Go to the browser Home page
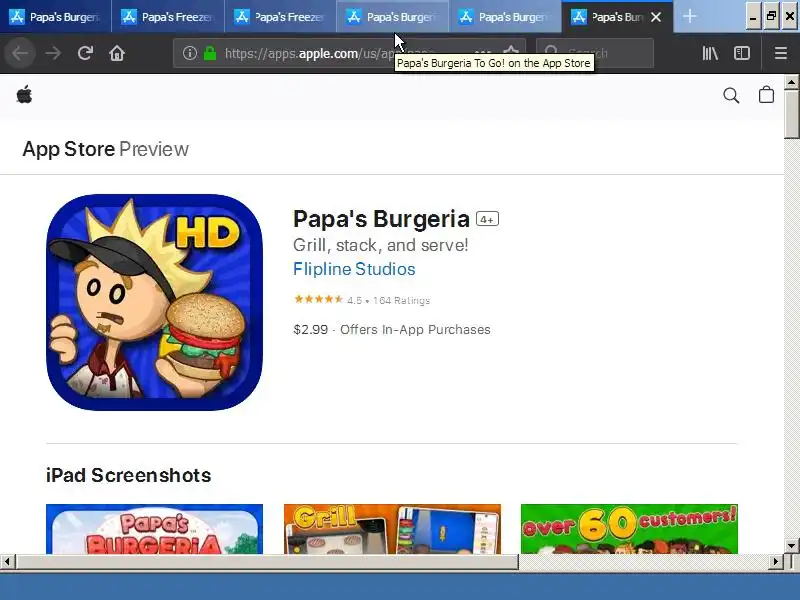800x600 pixels. click(117, 53)
